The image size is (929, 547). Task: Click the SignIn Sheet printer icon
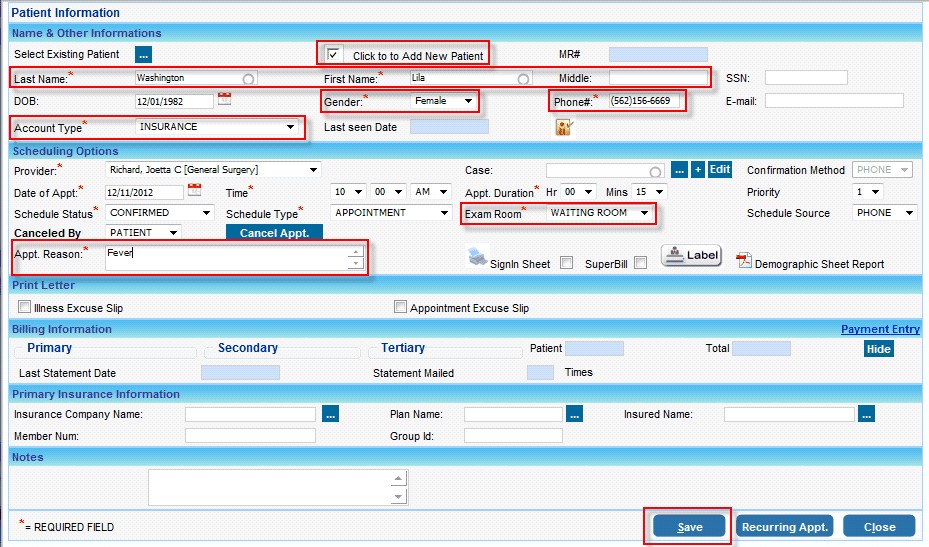click(x=478, y=256)
